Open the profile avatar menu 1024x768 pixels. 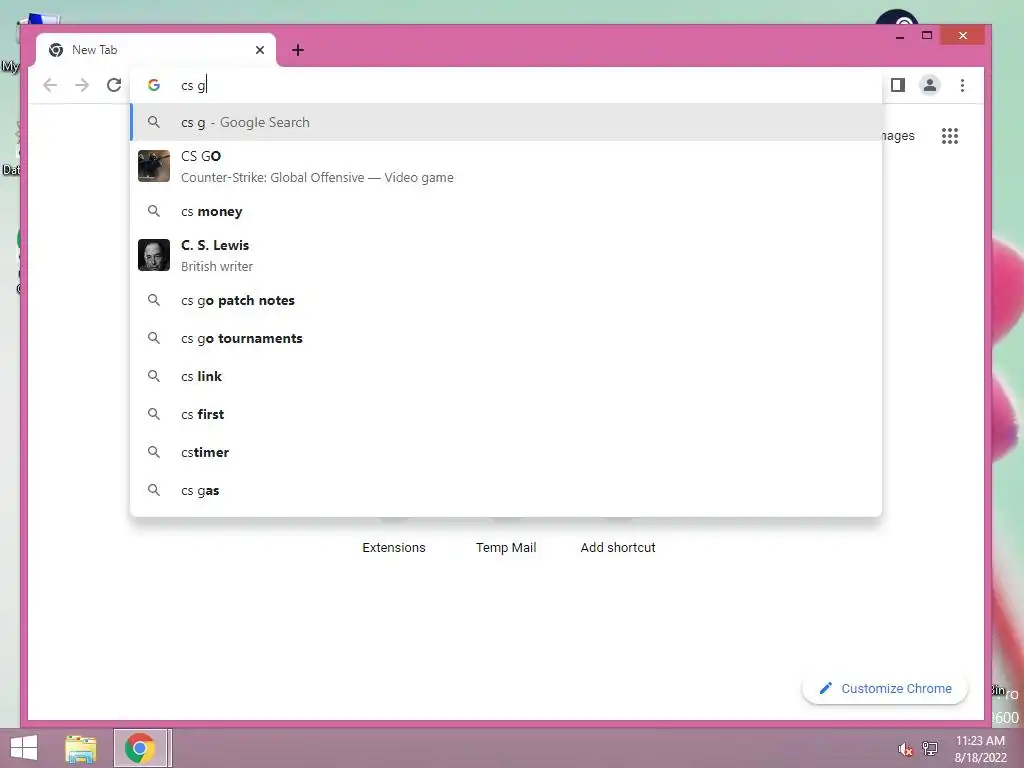[x=929, y=86]
